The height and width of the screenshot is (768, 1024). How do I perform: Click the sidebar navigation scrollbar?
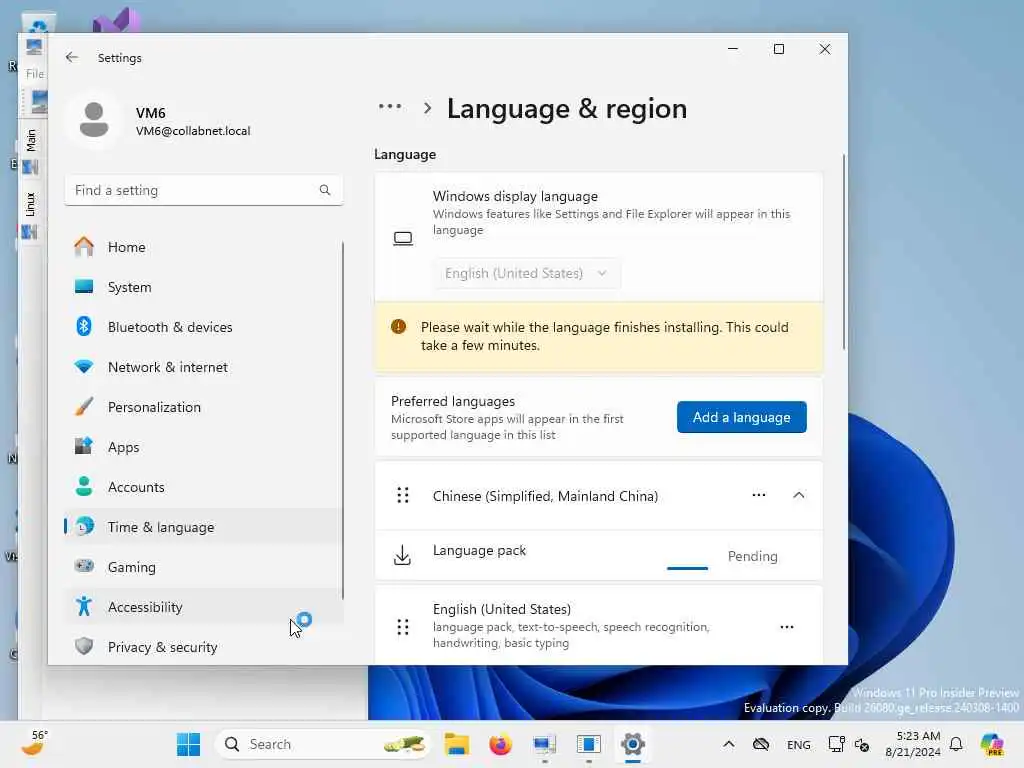pos(343,420)
